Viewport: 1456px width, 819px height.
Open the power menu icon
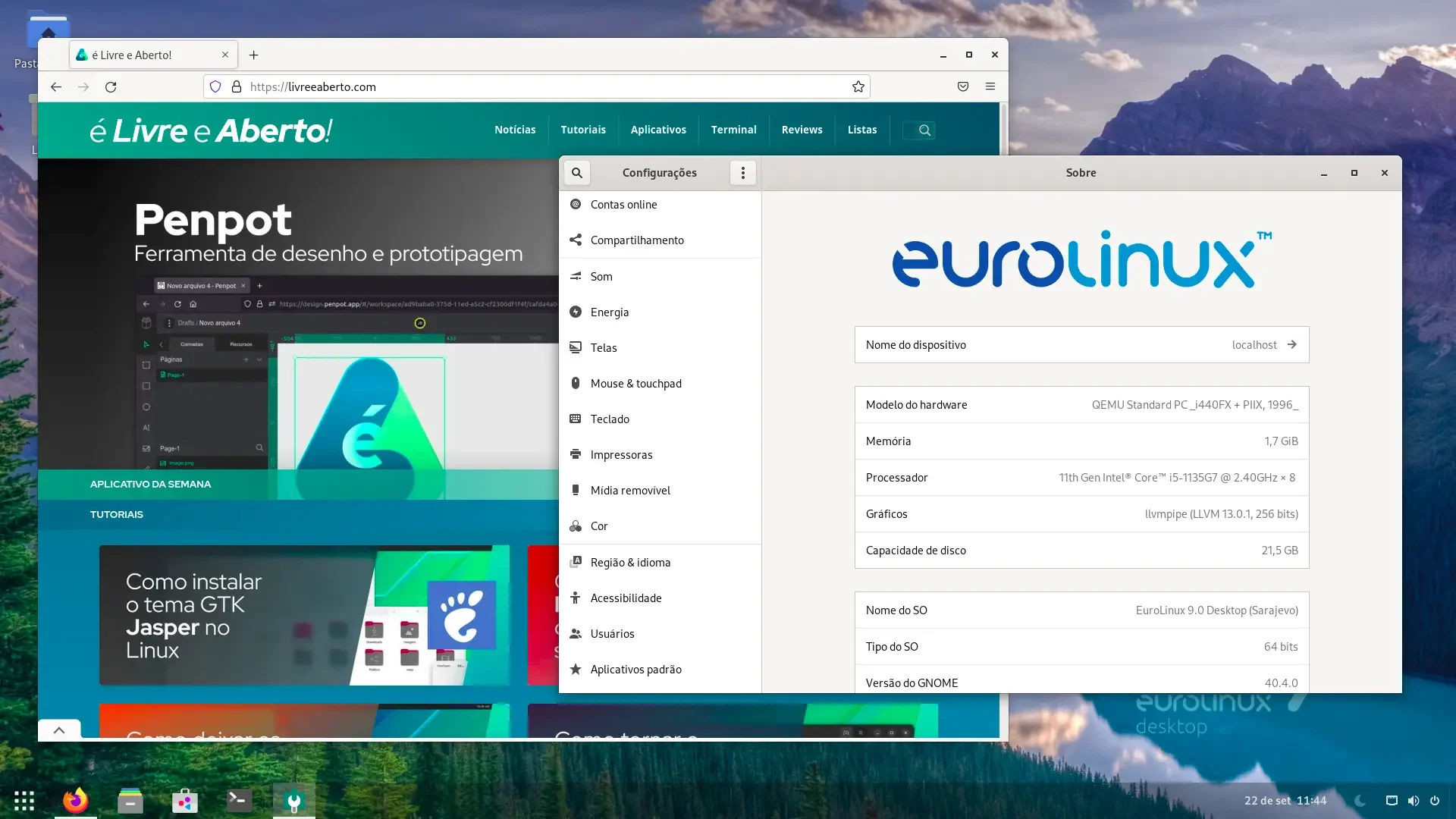[1435, 801]
